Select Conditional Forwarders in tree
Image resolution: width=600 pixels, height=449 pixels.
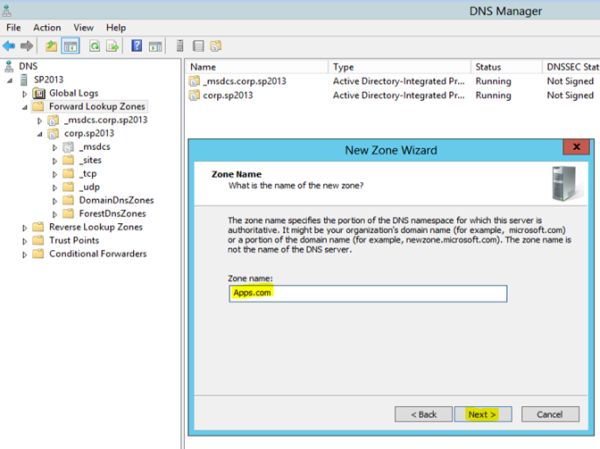point(98,254)
